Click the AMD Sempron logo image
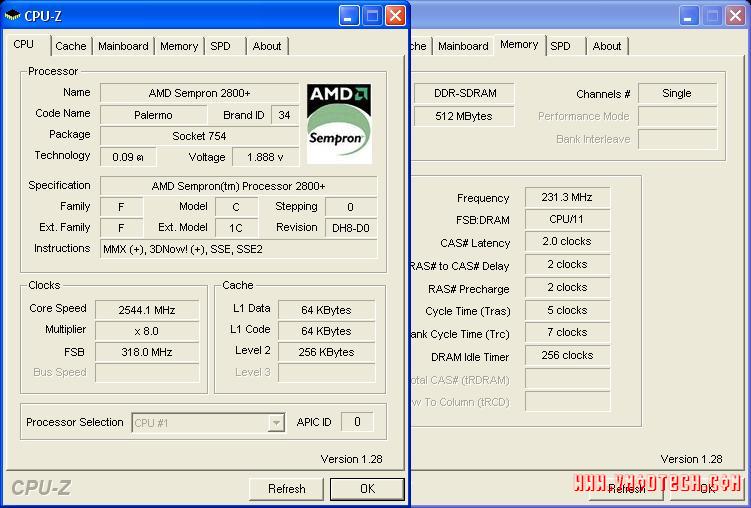Viewport: 751px width, 508px height. coord(339,124)
